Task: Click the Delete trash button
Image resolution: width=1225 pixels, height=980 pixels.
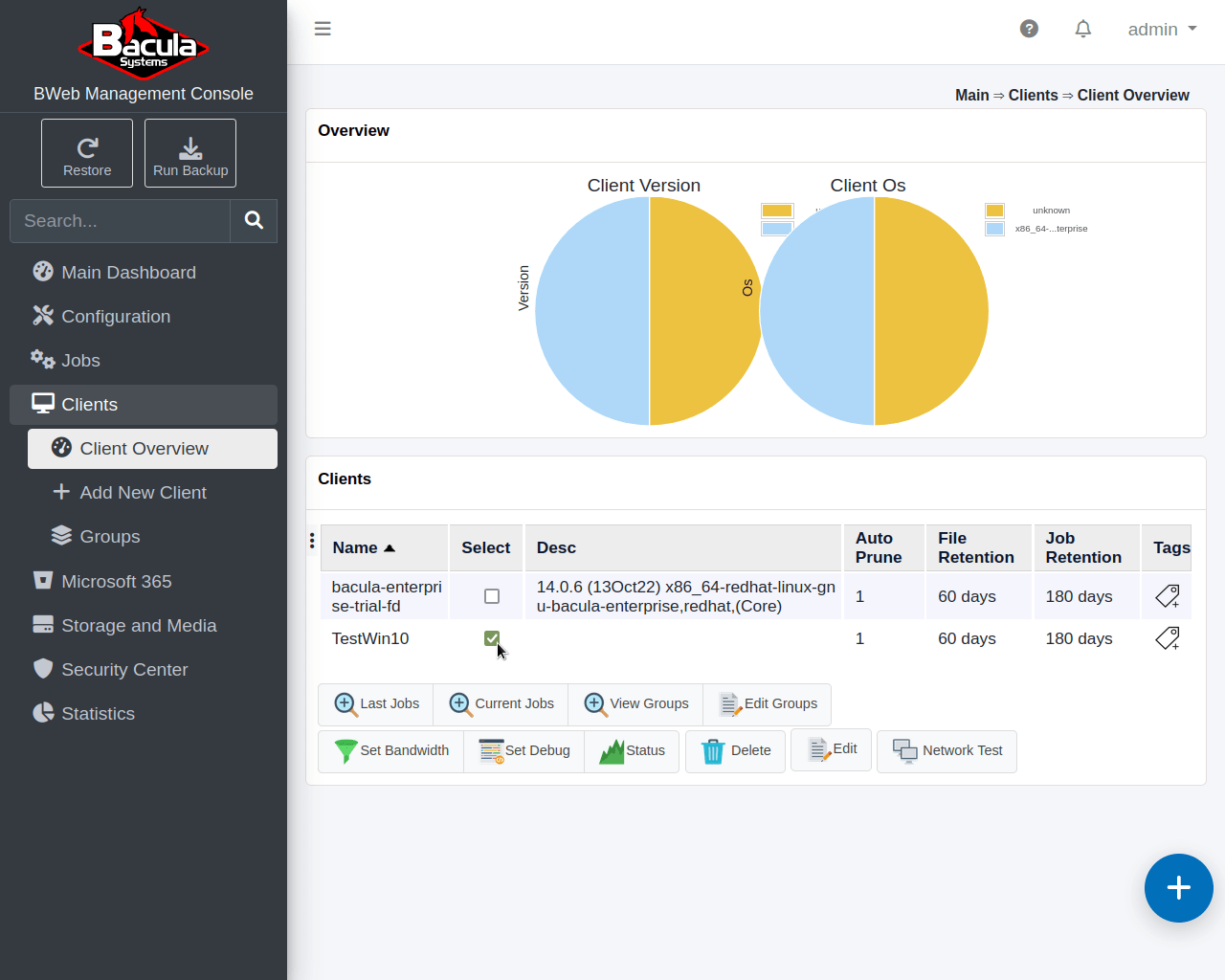Action: pos(736,751)
